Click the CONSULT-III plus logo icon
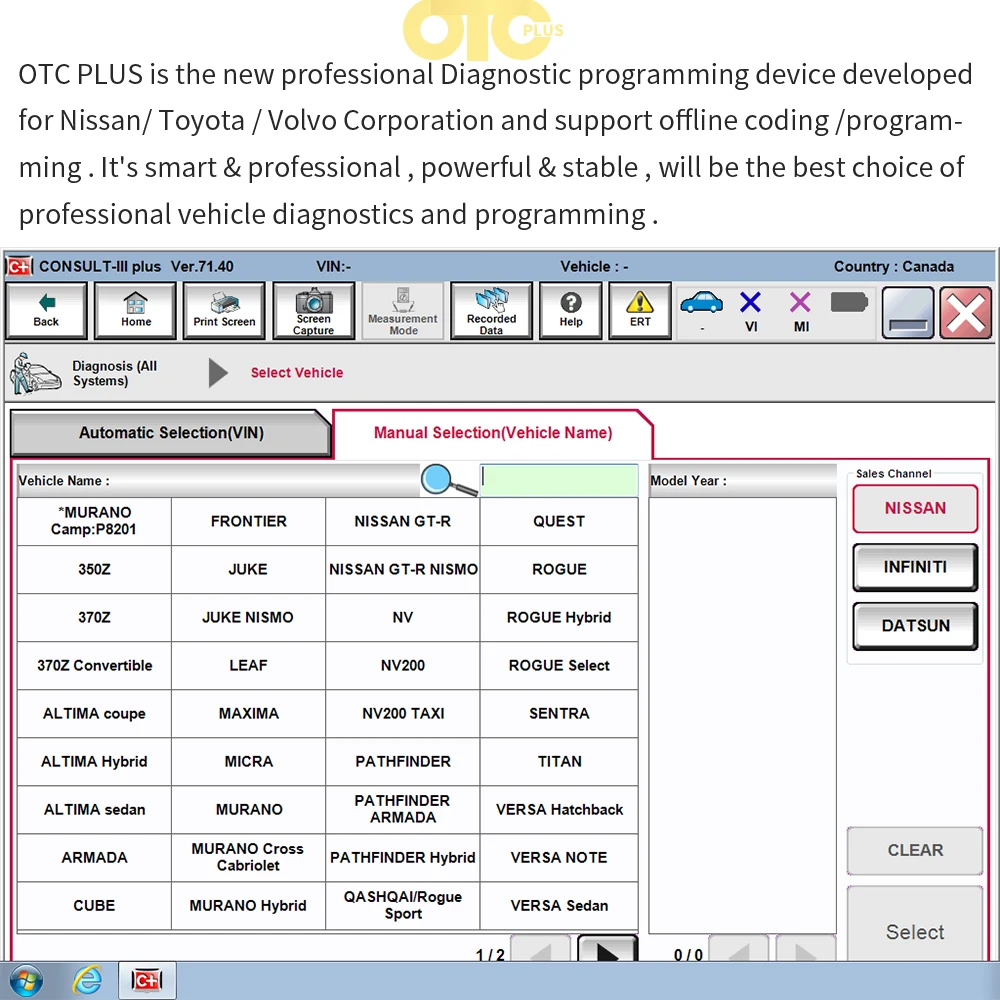The image size is (1000, 1000). 19,266
